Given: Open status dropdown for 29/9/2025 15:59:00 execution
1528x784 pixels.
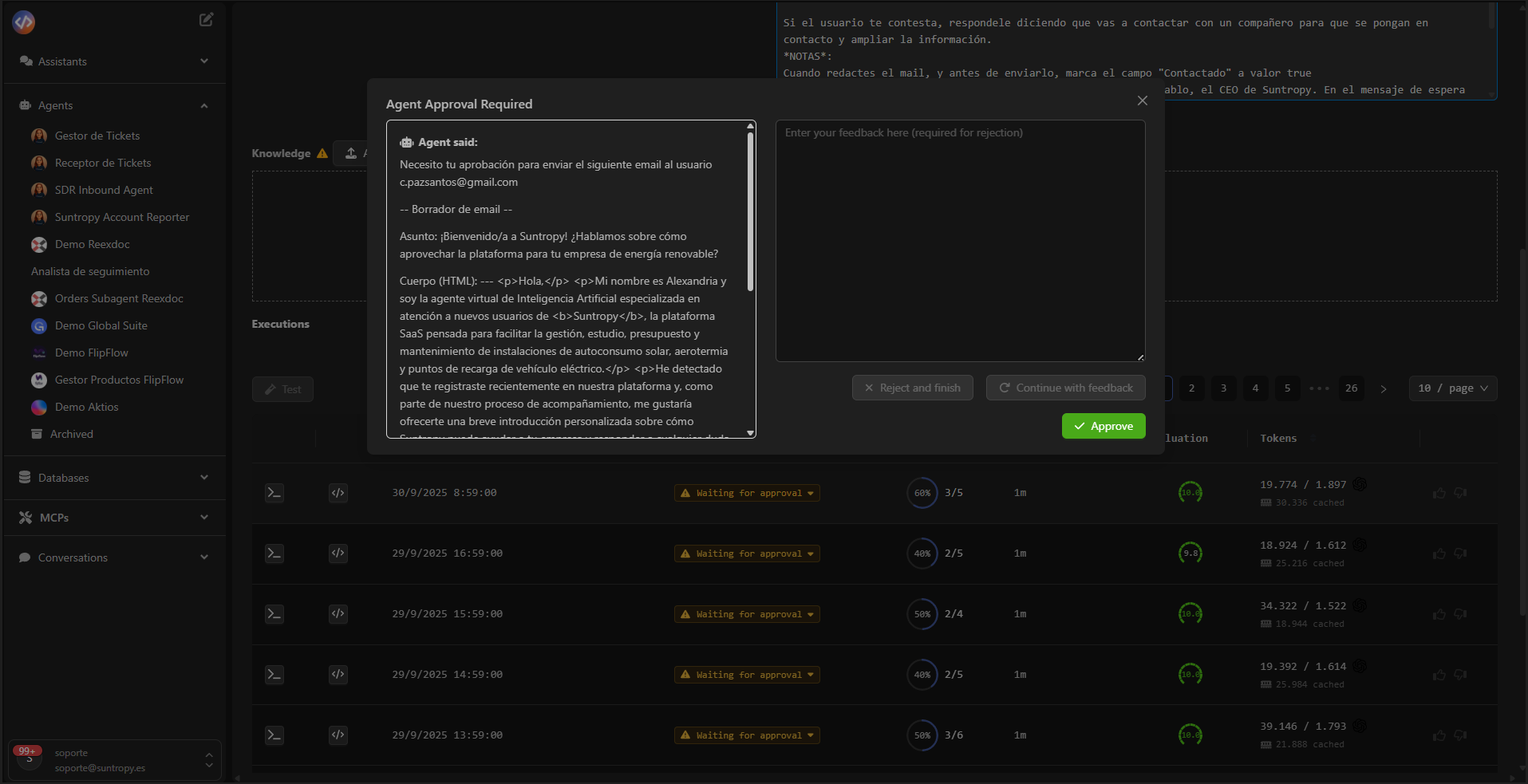Looking at the screenshot, I should (x=747, y=614).
